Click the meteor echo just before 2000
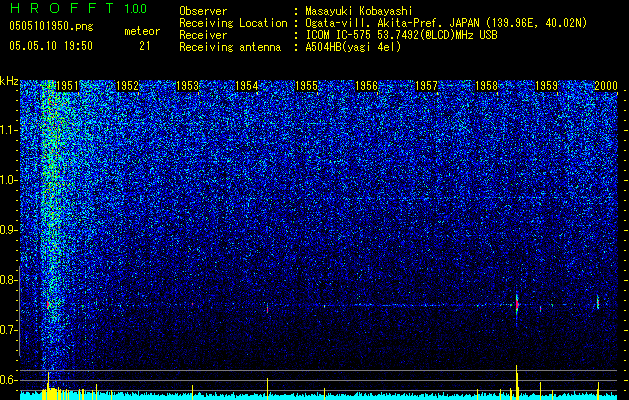 (x=598, y=302)
